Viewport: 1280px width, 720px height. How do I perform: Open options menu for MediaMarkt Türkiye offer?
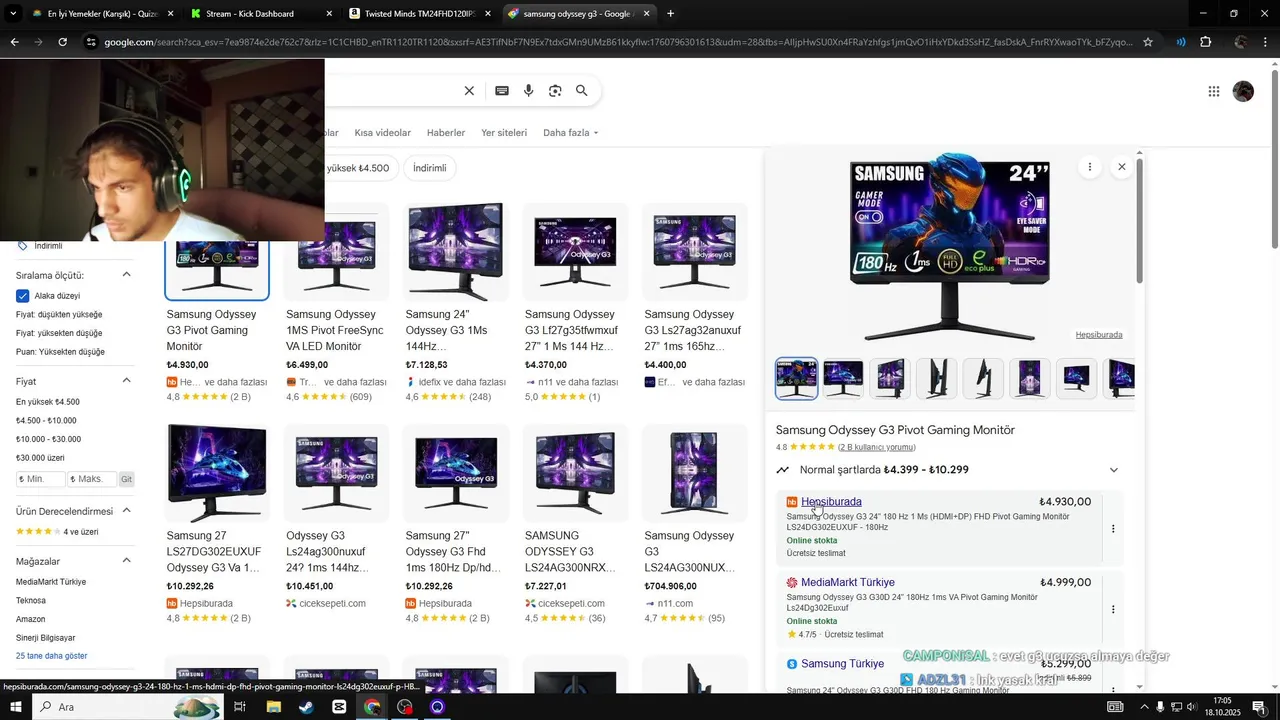(1113, 609)
